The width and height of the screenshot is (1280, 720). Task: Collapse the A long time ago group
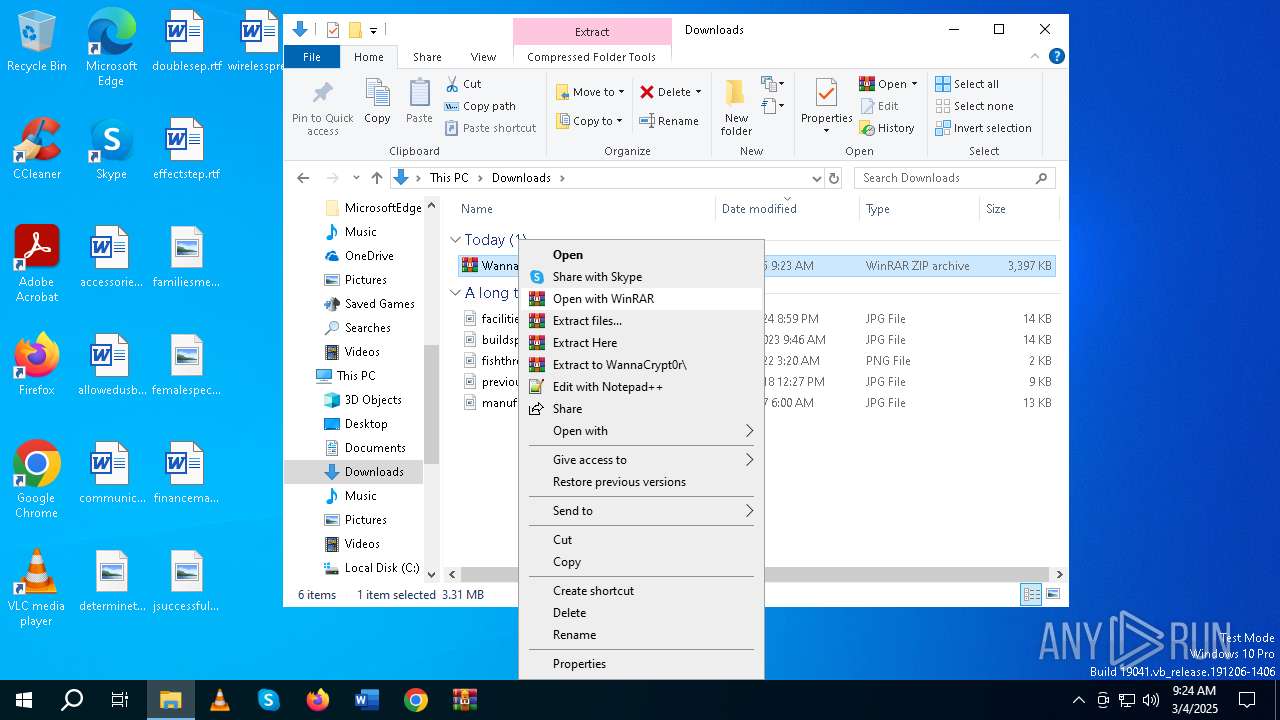point(455,293)
